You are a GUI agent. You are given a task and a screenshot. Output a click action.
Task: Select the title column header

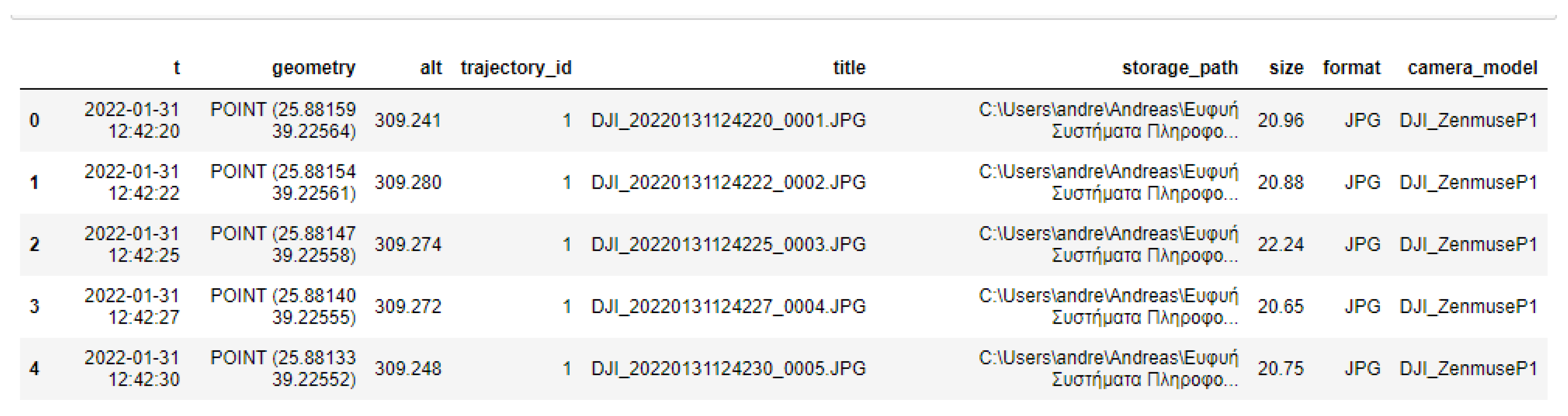point(849,68)
